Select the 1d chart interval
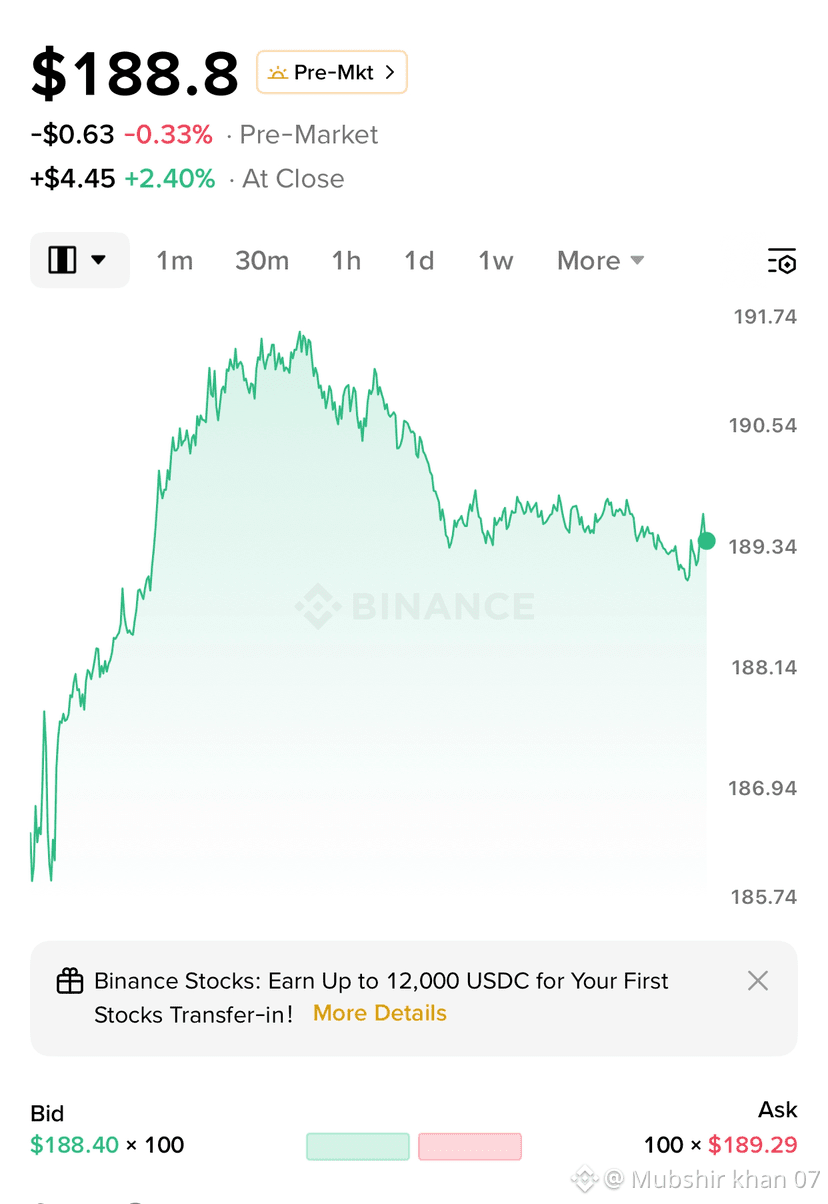The height and width of the screenshot is (1204, 828). 419,261
